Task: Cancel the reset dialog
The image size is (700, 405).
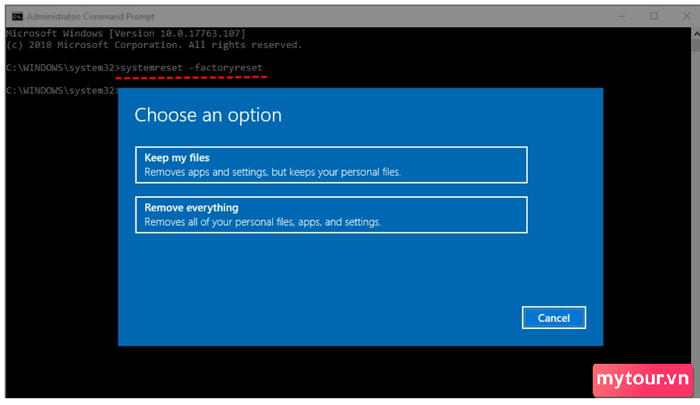Action: pyautogui.click(x=554, y=317)
